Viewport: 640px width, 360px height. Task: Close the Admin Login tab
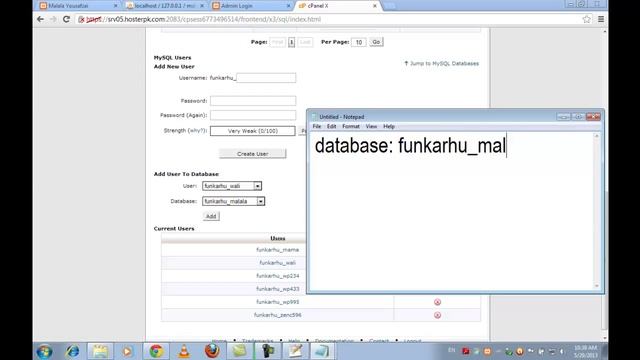tap(288, 6)
